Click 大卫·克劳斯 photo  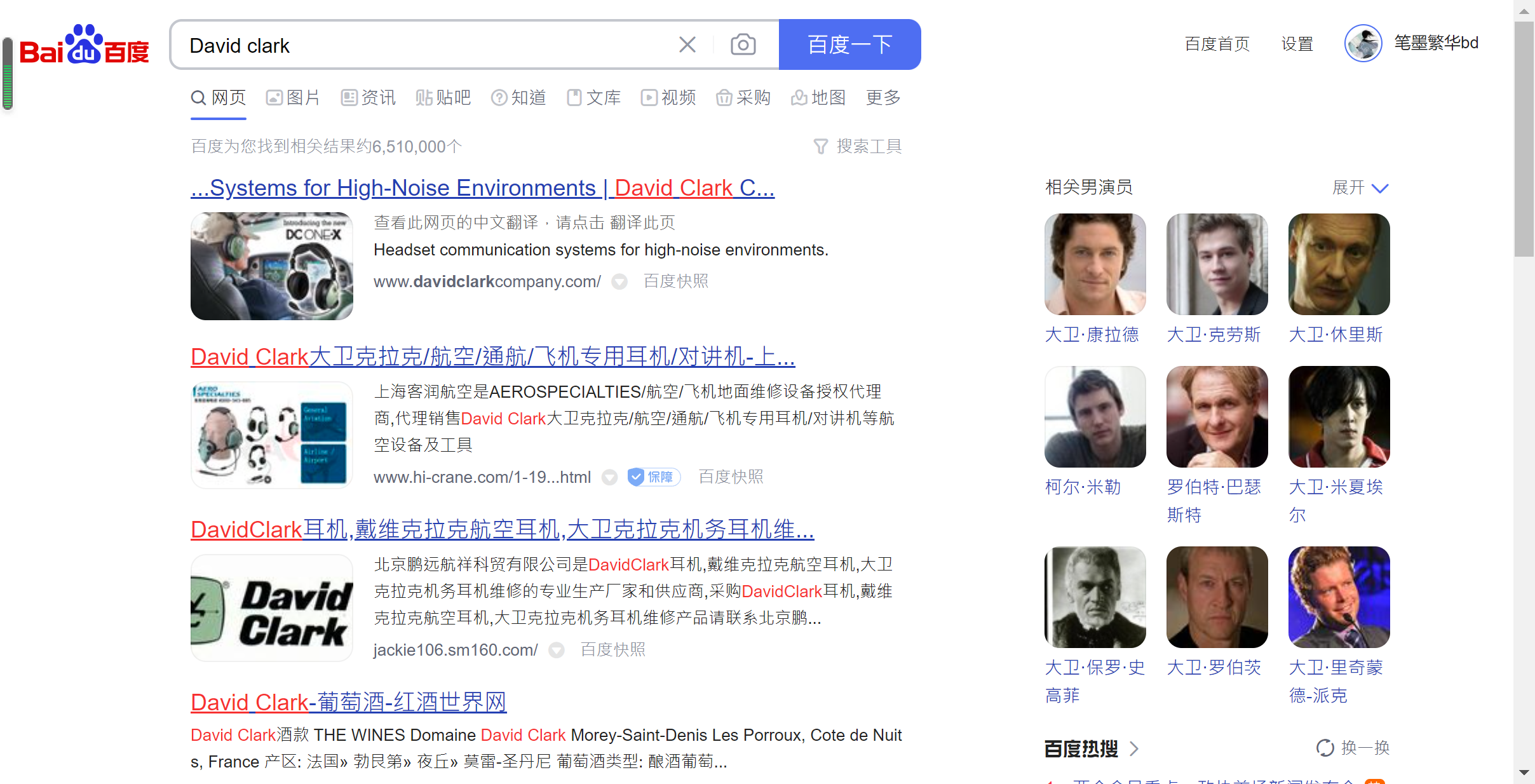(1217, 264)
